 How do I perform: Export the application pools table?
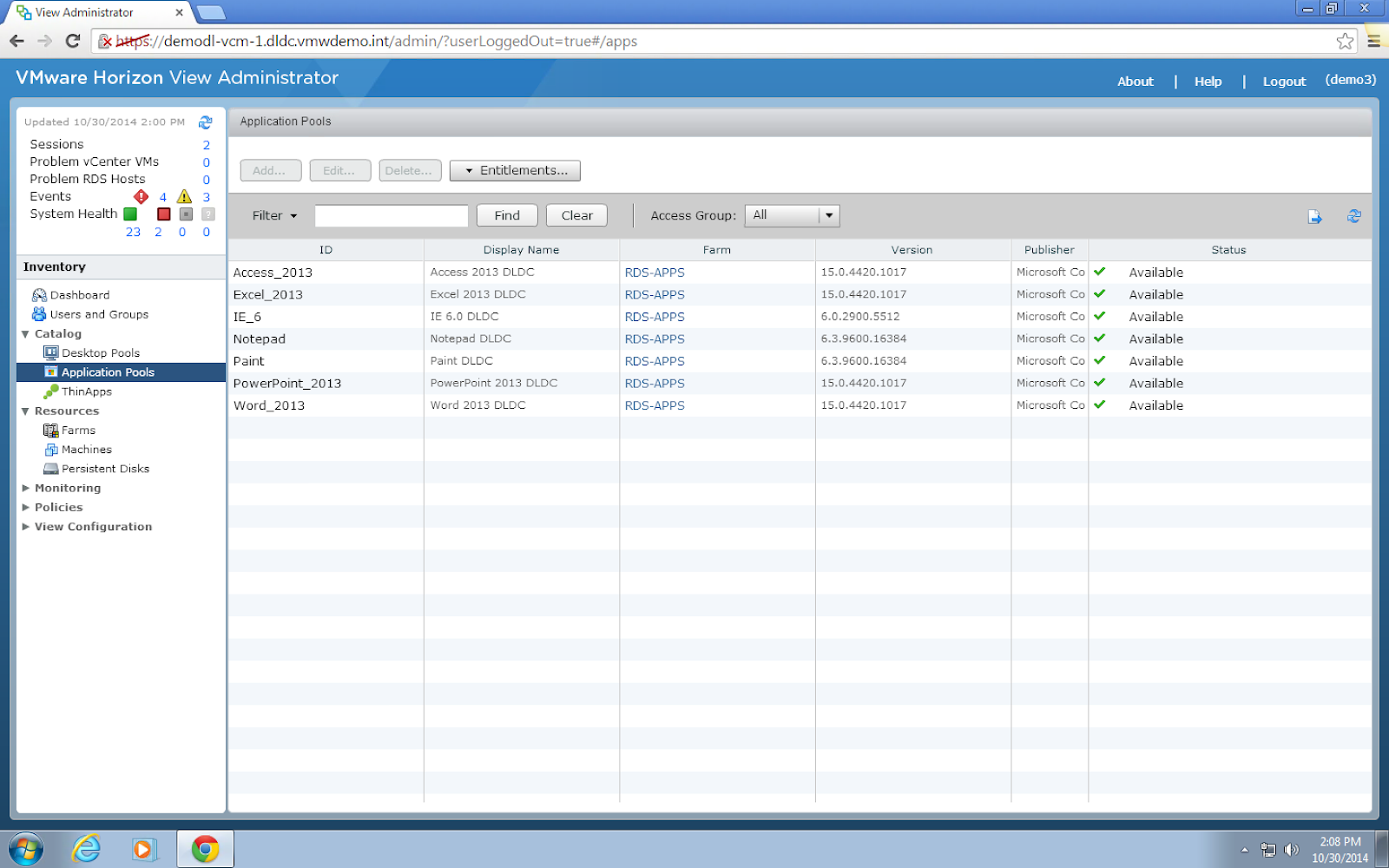(1315, 216)
